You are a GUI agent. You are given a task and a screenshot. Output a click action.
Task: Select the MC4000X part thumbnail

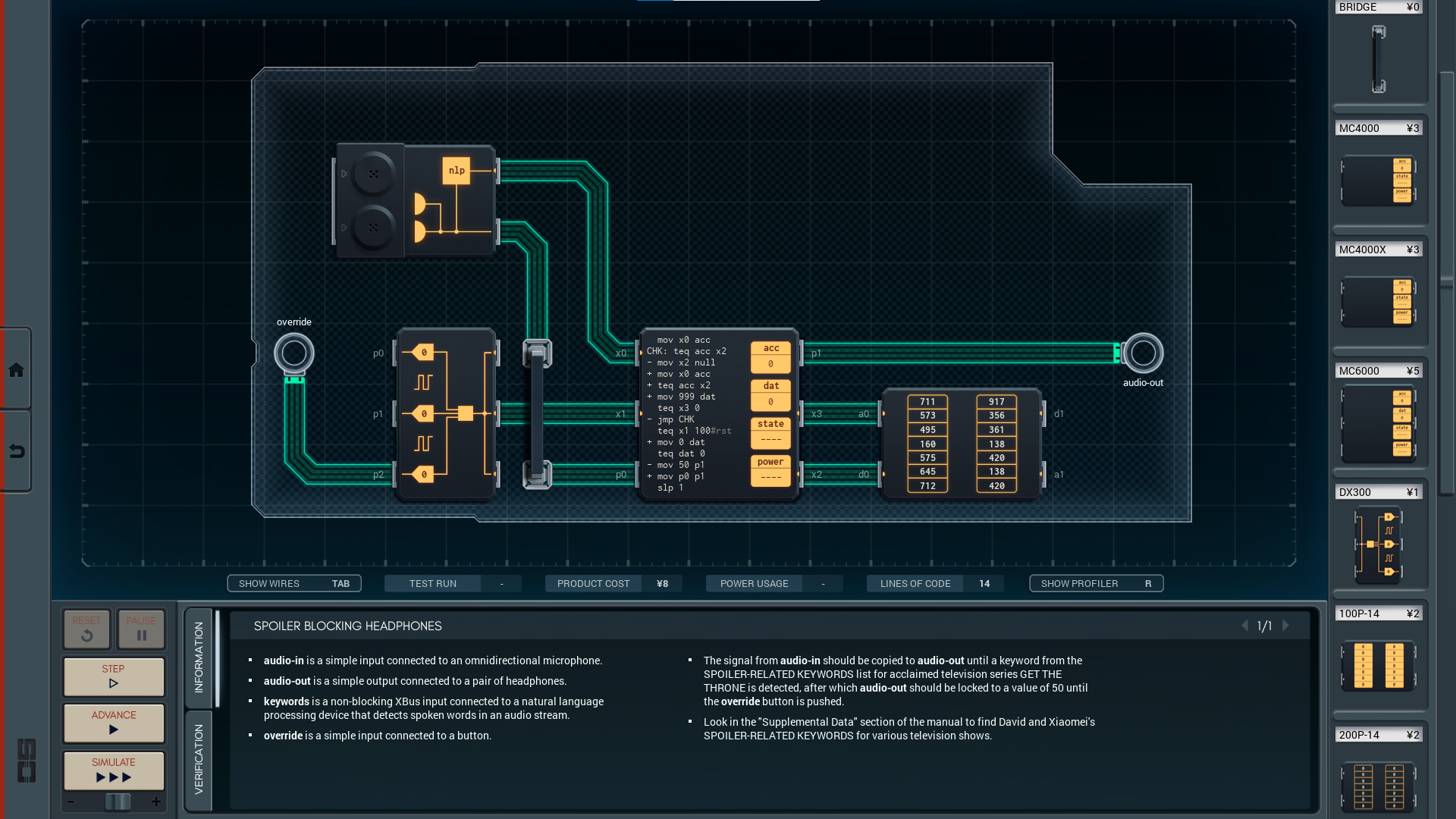[1378, 302]
